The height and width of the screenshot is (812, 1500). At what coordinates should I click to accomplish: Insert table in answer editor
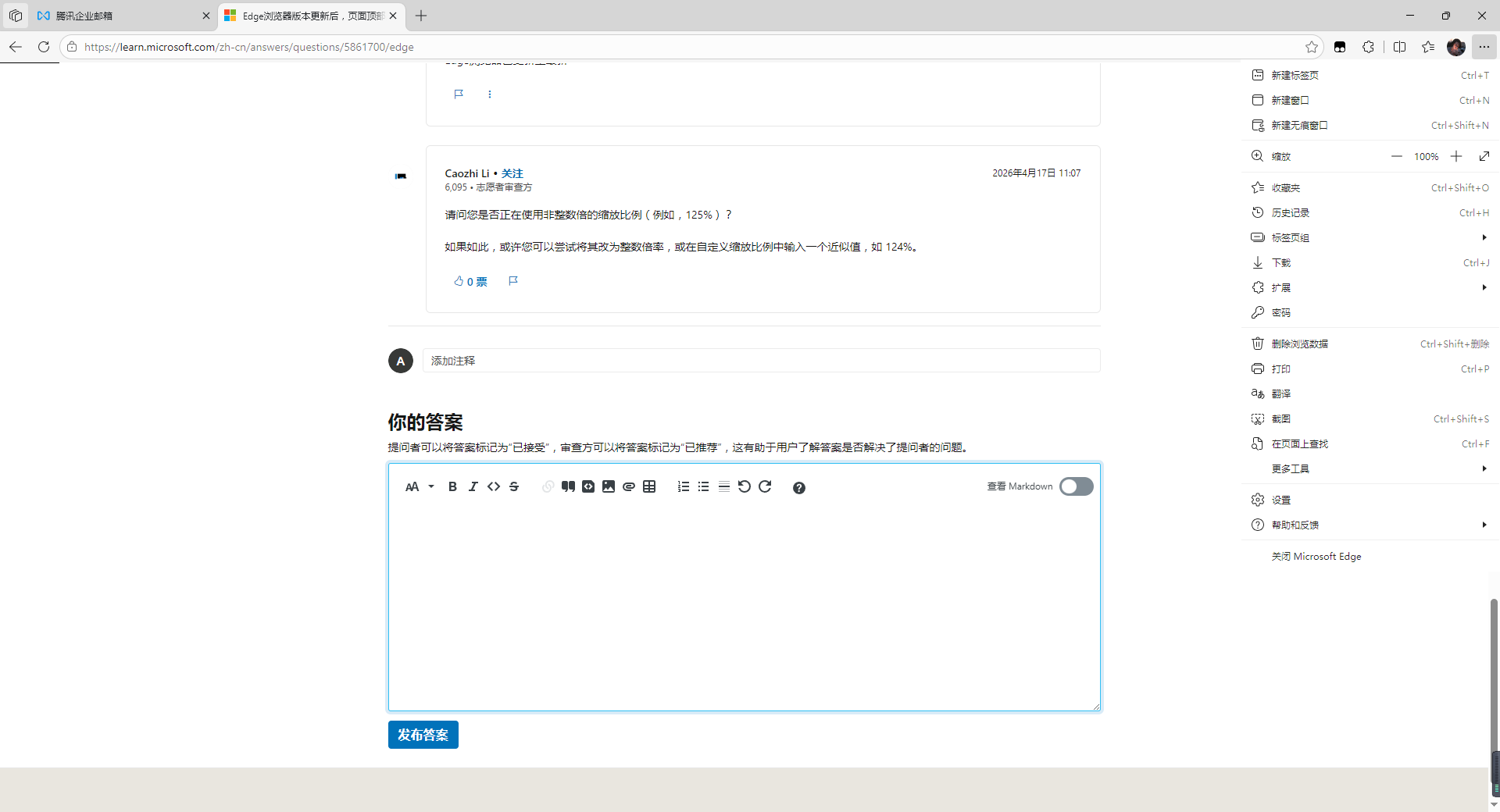649,486
